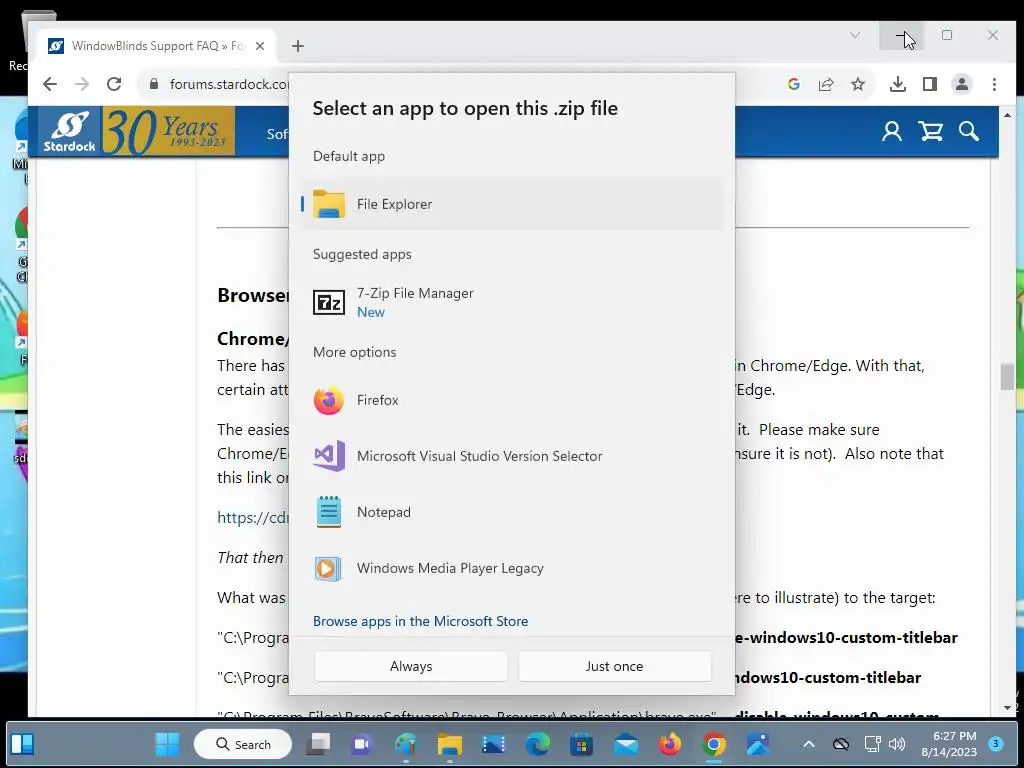Open Microsoft Store from the taskbar

(x=581, y=744)
